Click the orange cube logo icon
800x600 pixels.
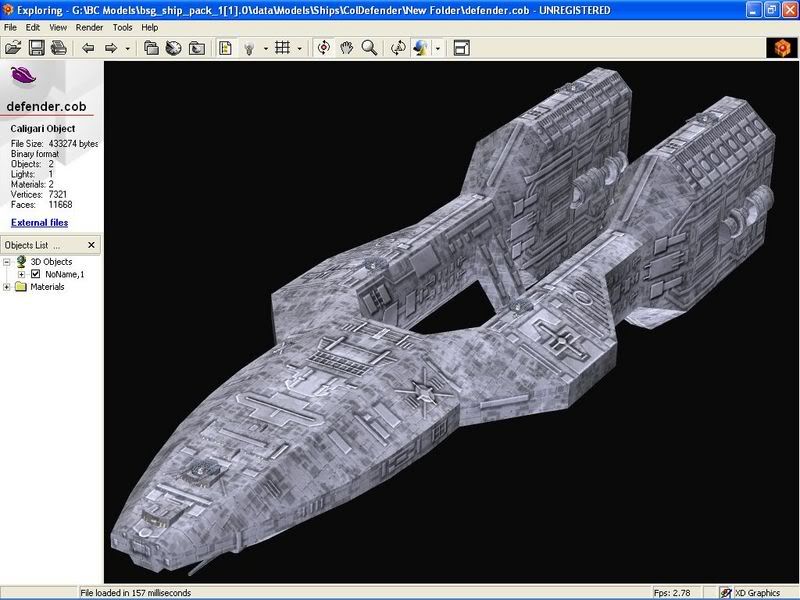click(782, 48)
